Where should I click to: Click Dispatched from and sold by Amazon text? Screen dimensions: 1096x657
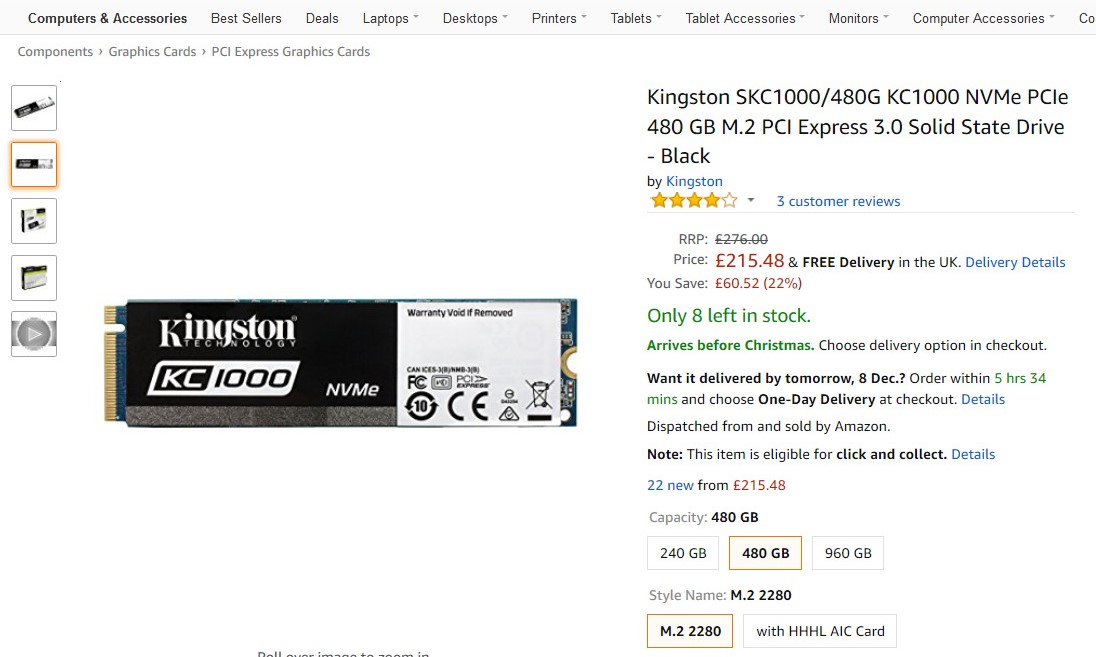click(x=768, y=426)
